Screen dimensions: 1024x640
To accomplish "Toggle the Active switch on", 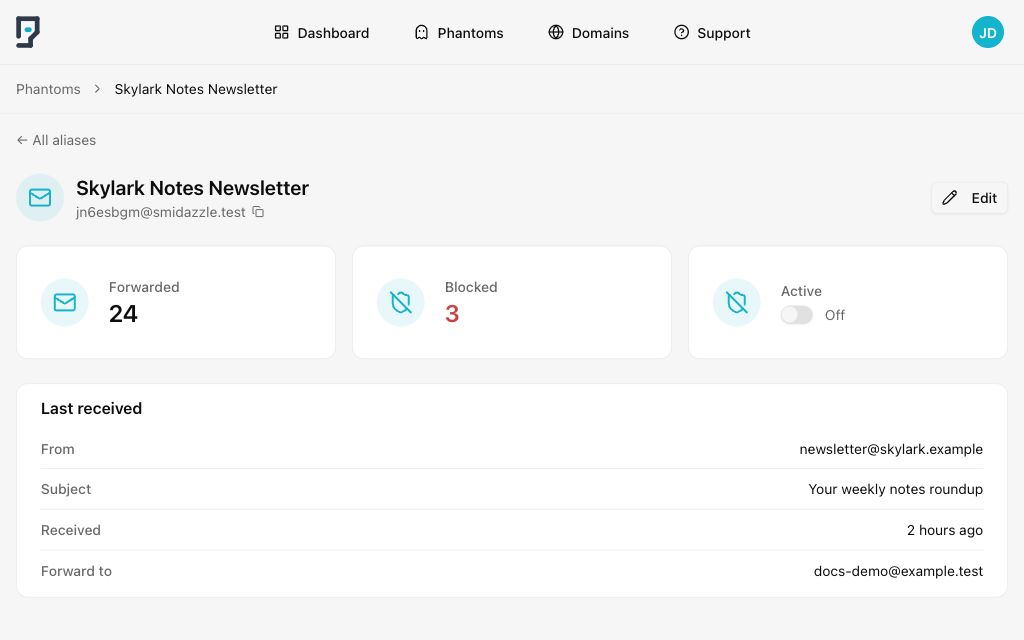I will pyautogui.click(x=797, y=315).
